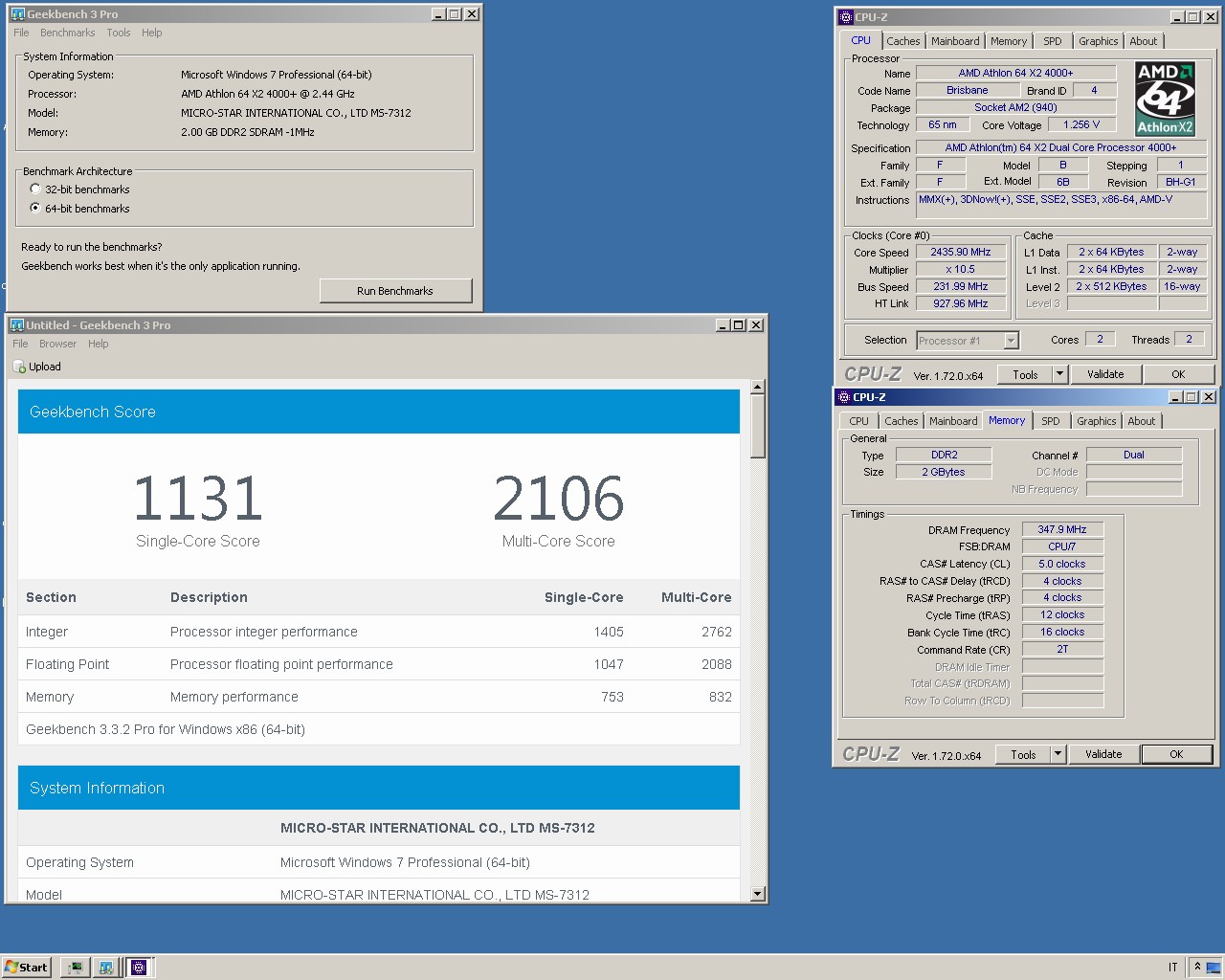
Task: Open File menu in Untitled results window
Action: point(20,344)
